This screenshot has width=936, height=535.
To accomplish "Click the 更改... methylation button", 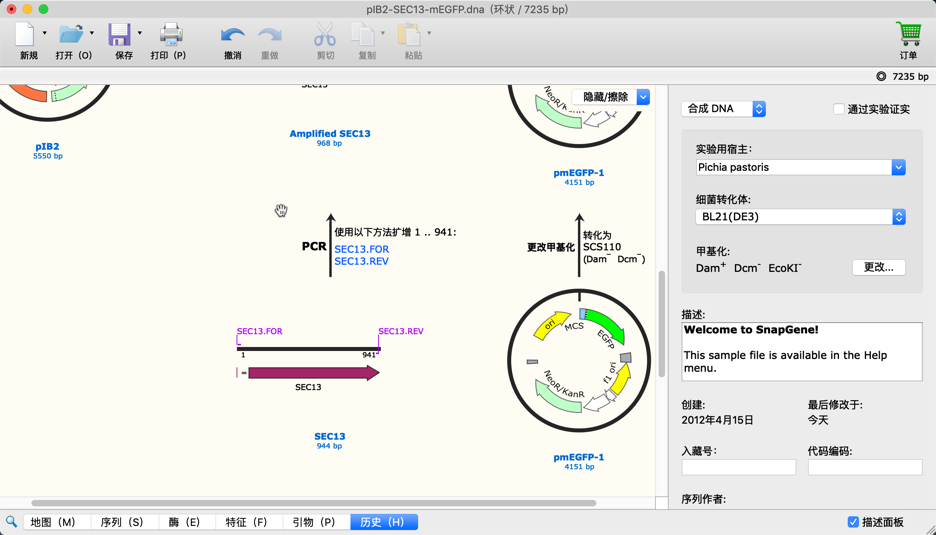I will coord(878,268).
